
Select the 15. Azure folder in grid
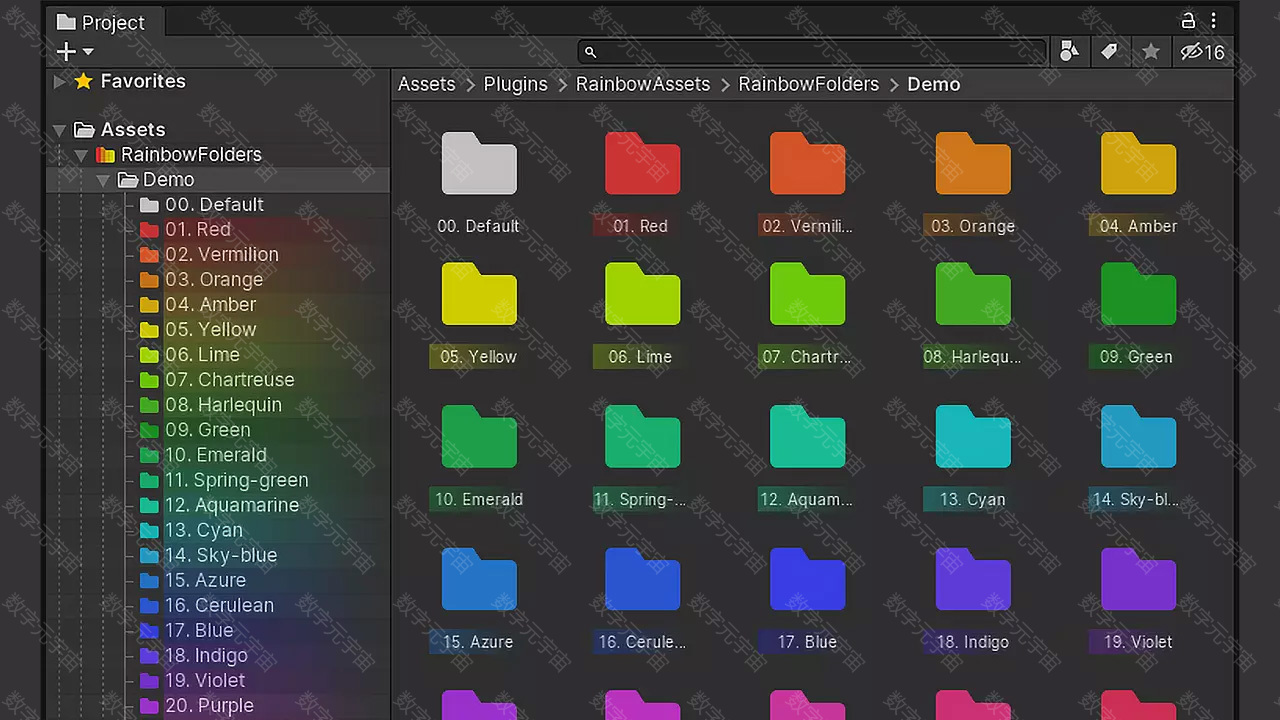[x=479, y=580]
